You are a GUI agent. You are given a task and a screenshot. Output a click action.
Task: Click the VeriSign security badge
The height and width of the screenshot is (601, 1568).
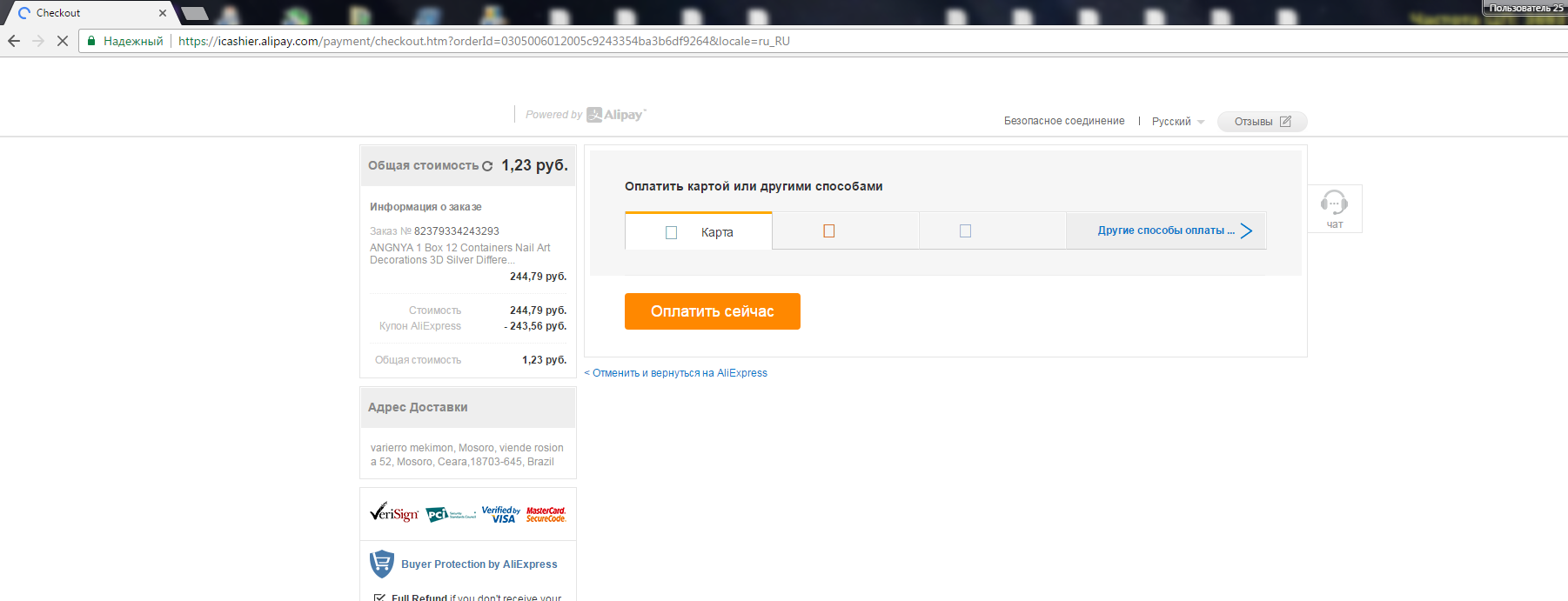[394, 512]
